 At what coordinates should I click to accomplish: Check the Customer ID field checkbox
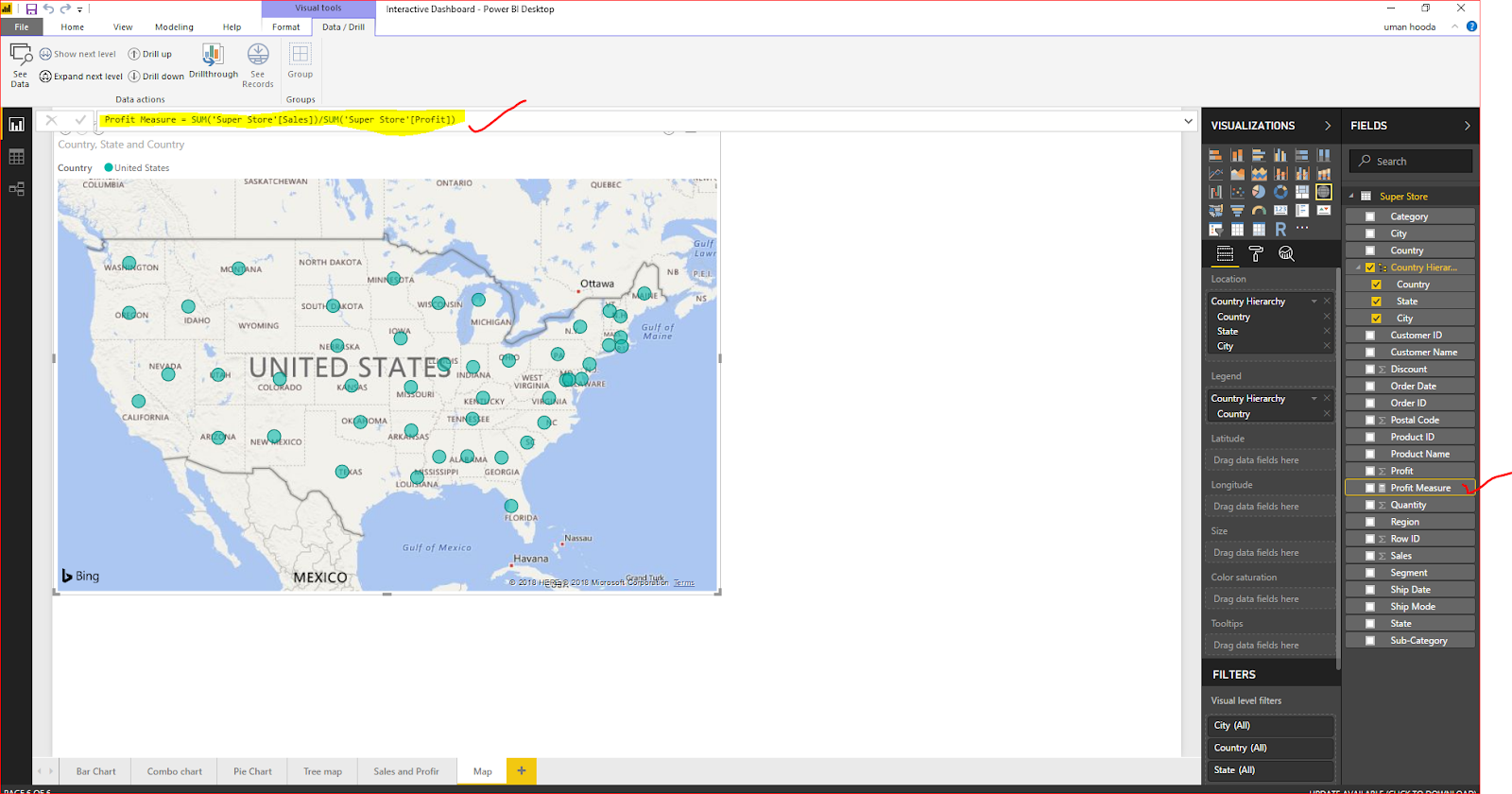click(x=1370, y=336)
